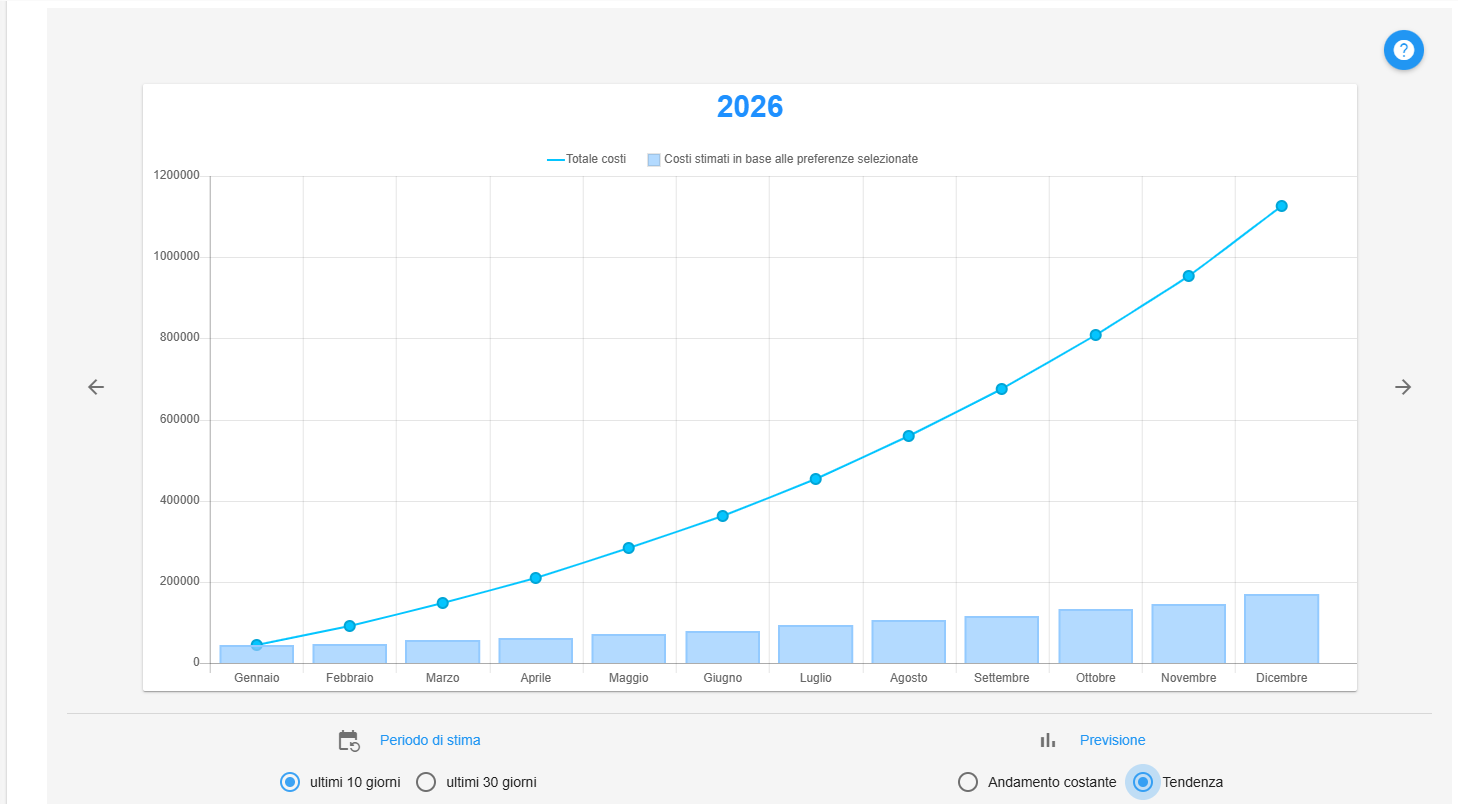Click the Dicembre data point on line
Image resolution: width=1458 pixels, height=804 pixels.
(x=1281, y=206)
